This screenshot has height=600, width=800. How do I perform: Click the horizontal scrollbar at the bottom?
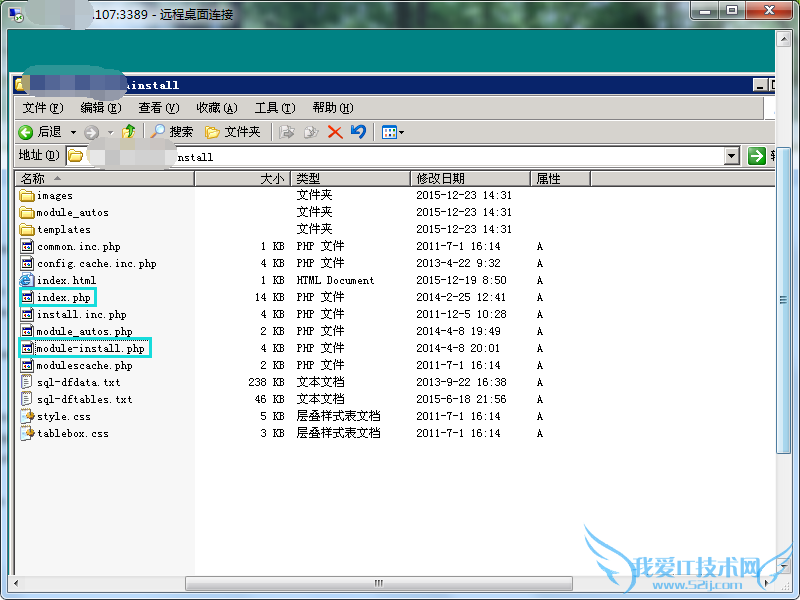tap(378, 581)
